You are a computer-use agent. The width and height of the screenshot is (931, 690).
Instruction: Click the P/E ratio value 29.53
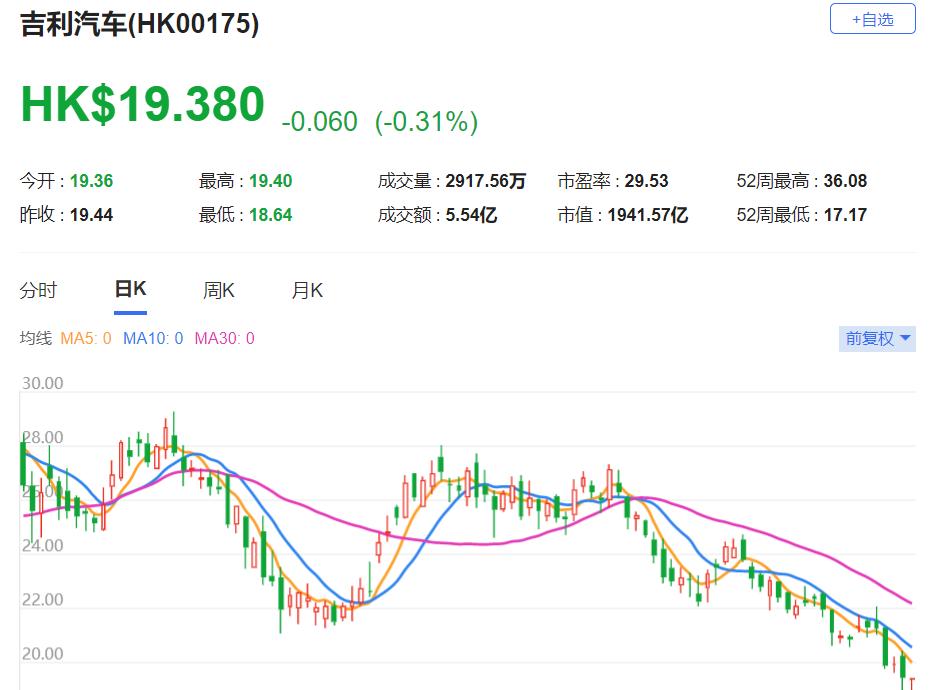point(647,181)
